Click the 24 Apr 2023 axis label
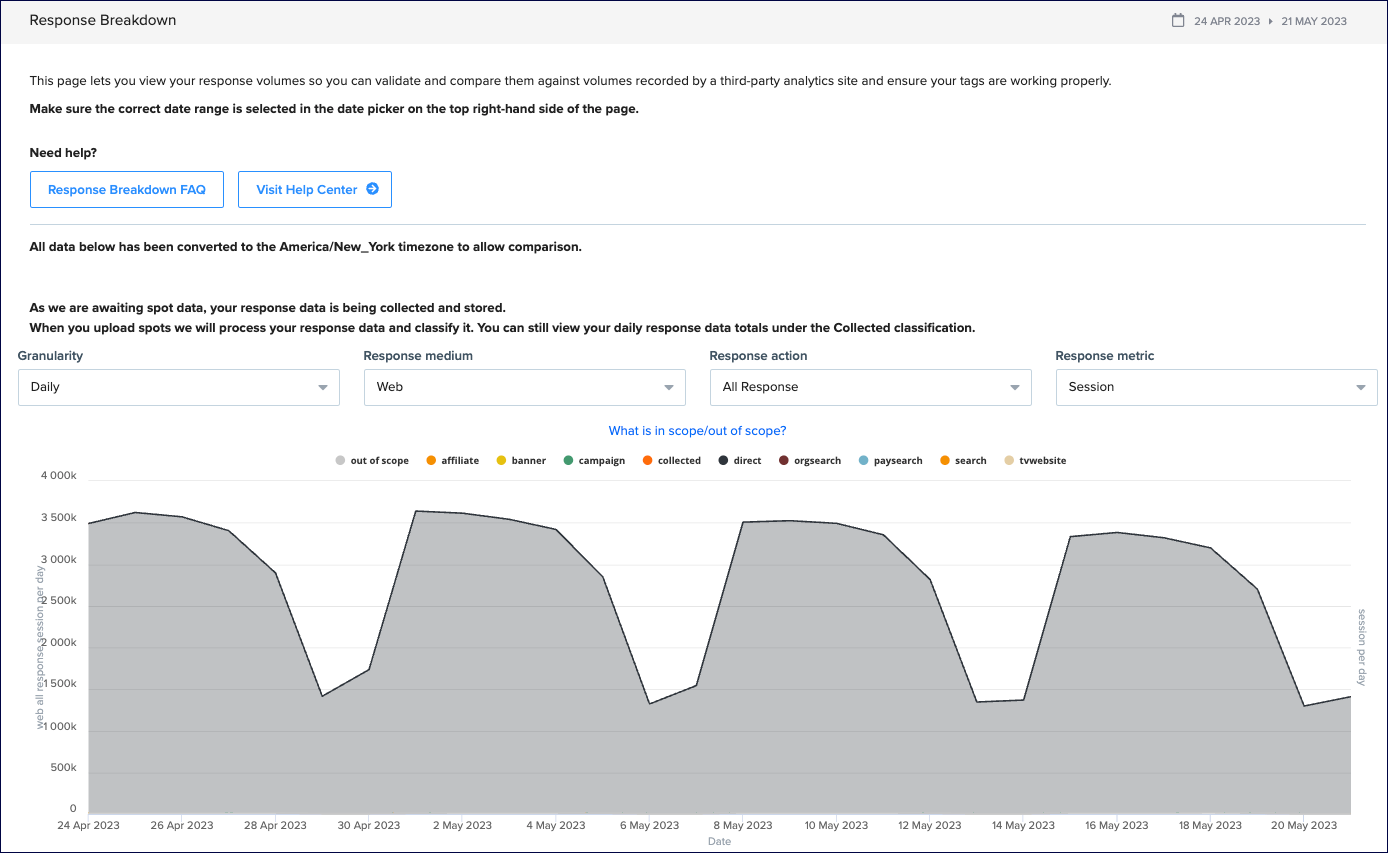This screenshot has width=1388, height=853. 88,825
